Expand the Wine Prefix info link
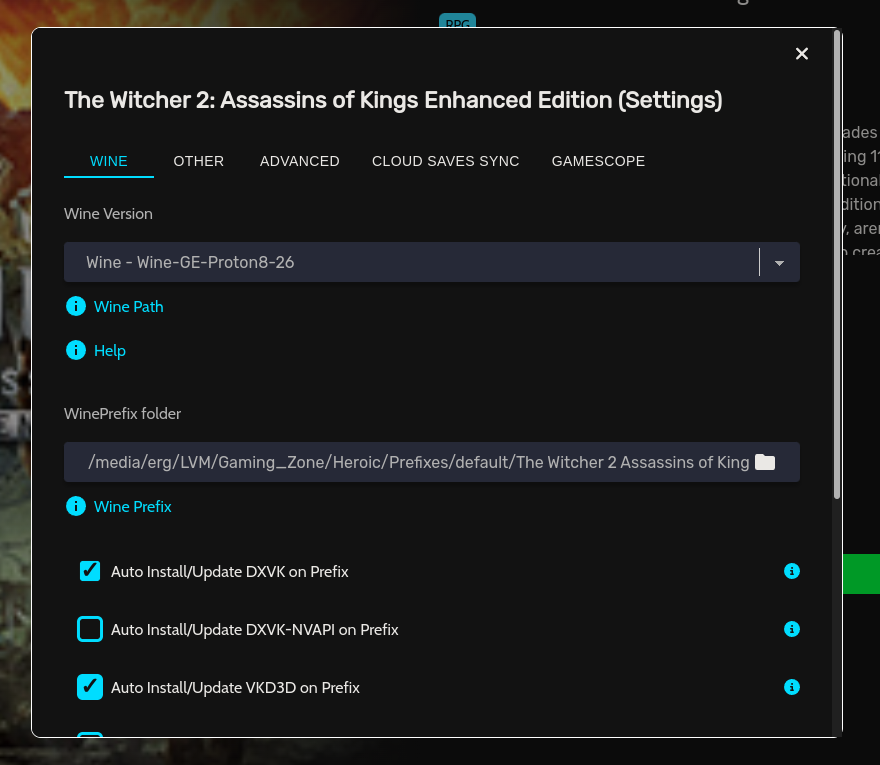The image size is (880, 765). point(132,506)
